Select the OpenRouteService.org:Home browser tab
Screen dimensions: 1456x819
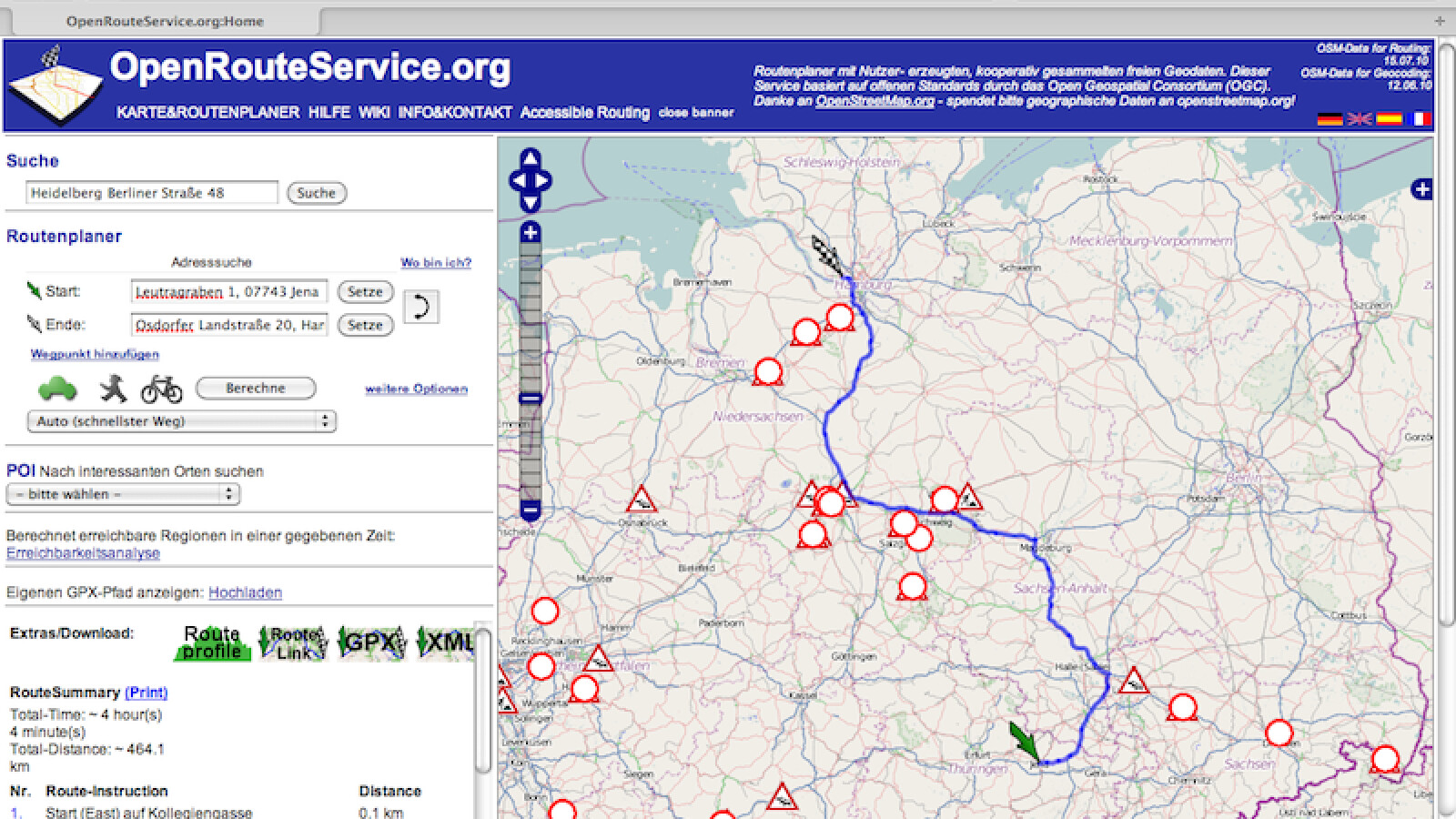pos(164,20)
